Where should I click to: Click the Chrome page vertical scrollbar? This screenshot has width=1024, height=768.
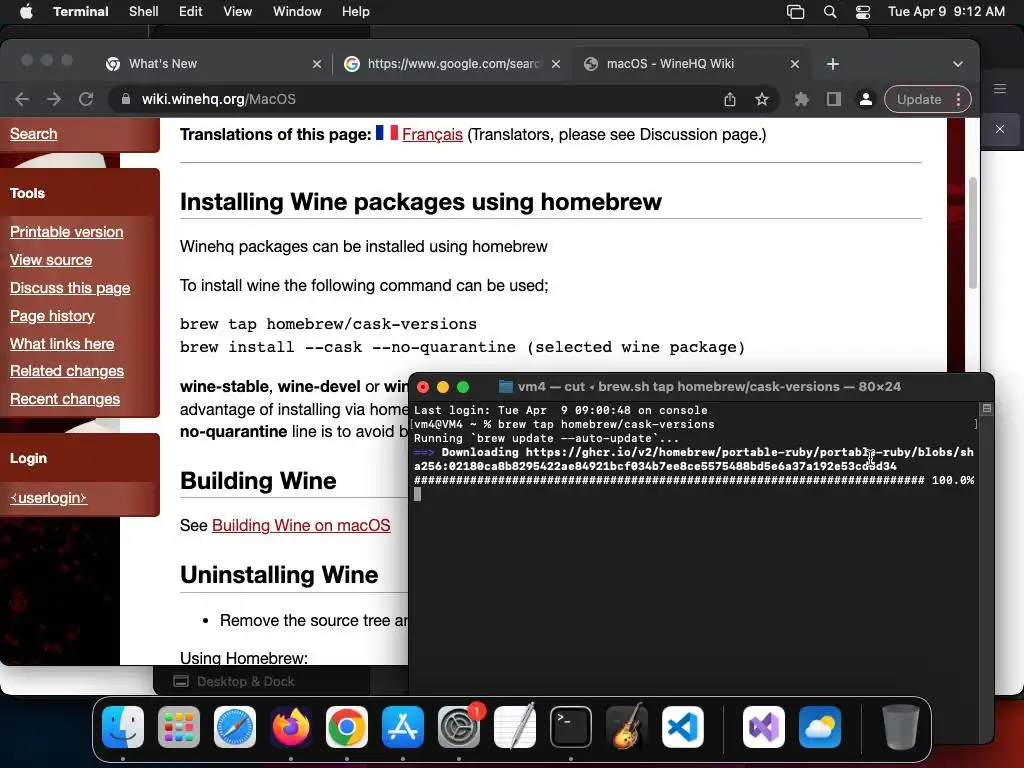[972, 232]
